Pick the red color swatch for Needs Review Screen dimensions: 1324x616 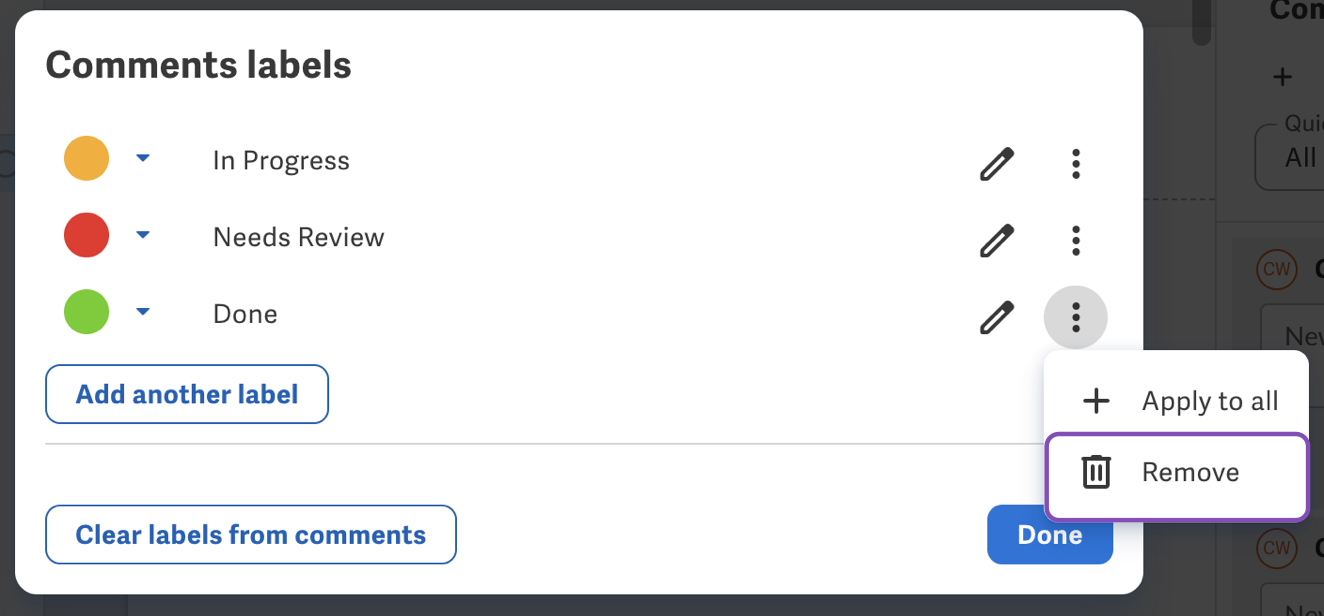[86, 236]
